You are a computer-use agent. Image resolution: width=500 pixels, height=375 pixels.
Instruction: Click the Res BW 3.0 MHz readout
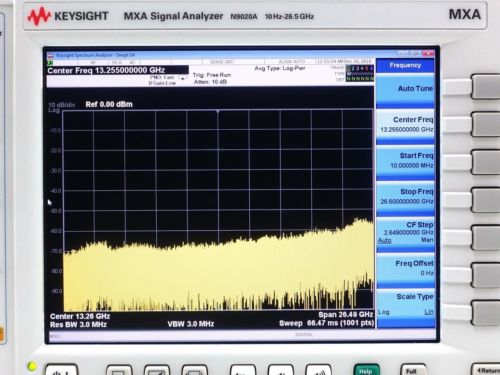click(79, 325)
